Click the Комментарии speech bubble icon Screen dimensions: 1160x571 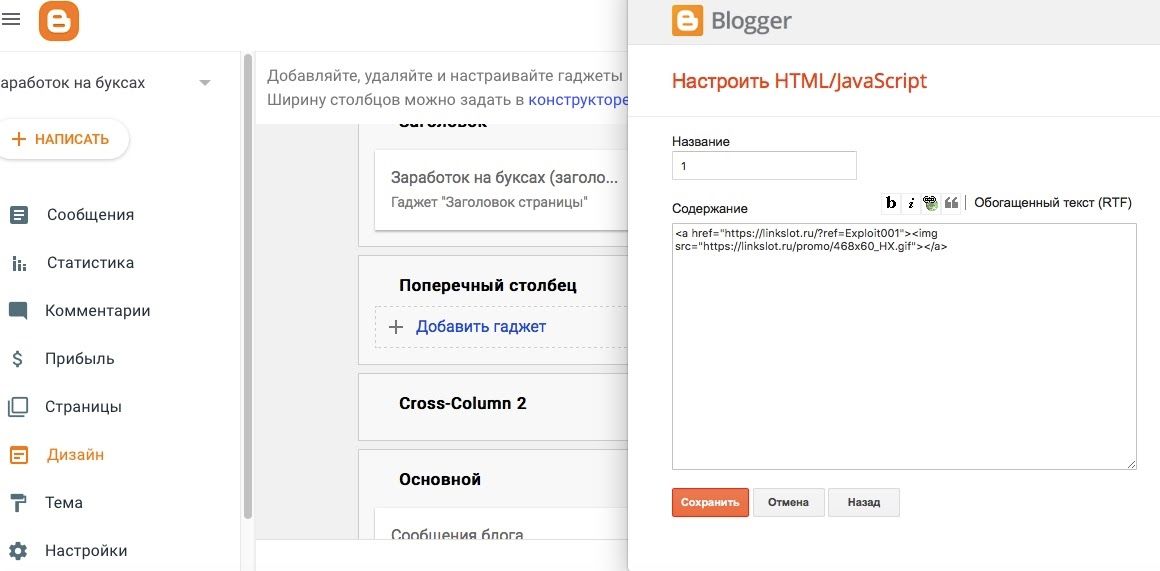pos(18,311)
